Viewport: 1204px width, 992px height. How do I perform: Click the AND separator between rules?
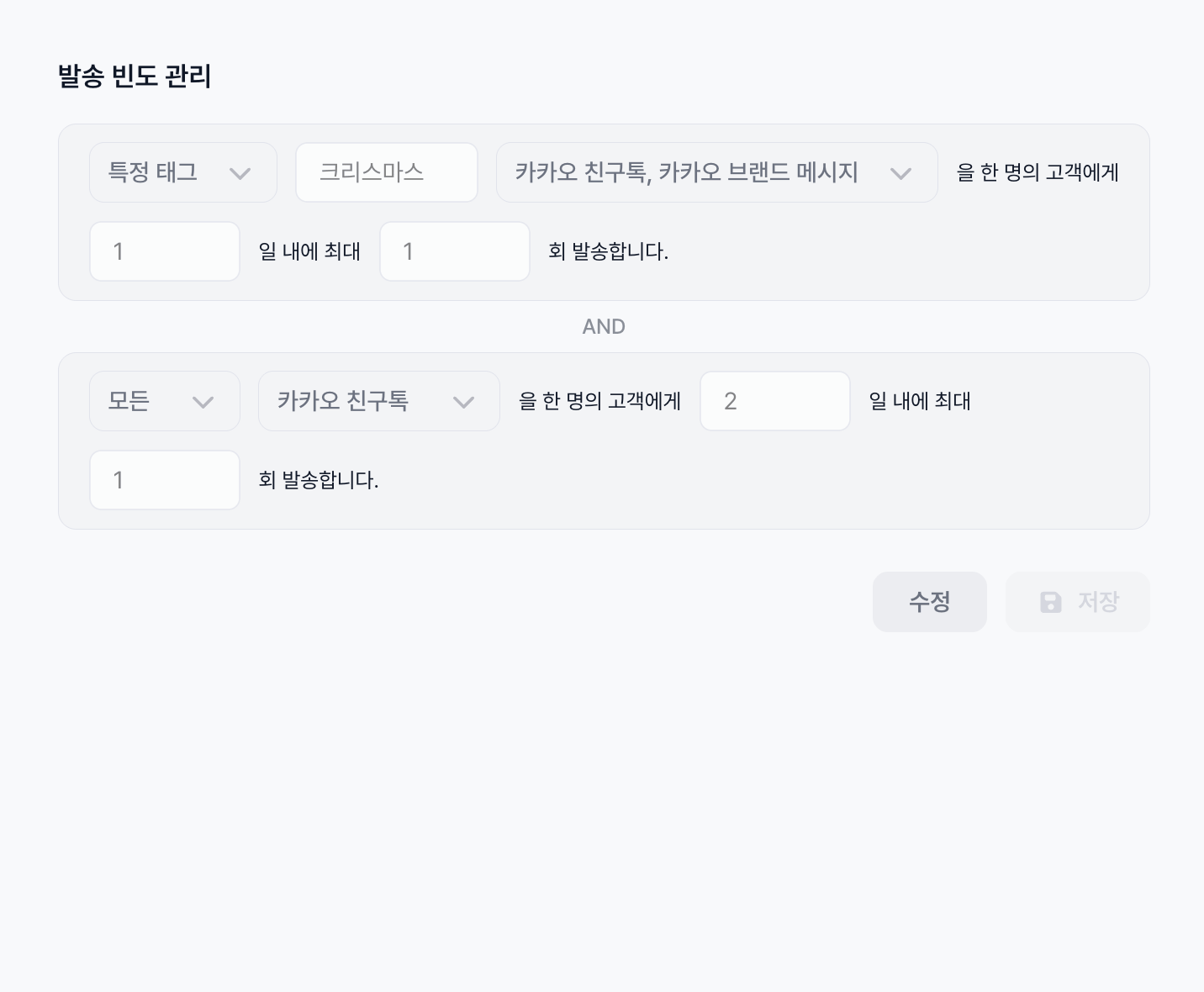604,327
